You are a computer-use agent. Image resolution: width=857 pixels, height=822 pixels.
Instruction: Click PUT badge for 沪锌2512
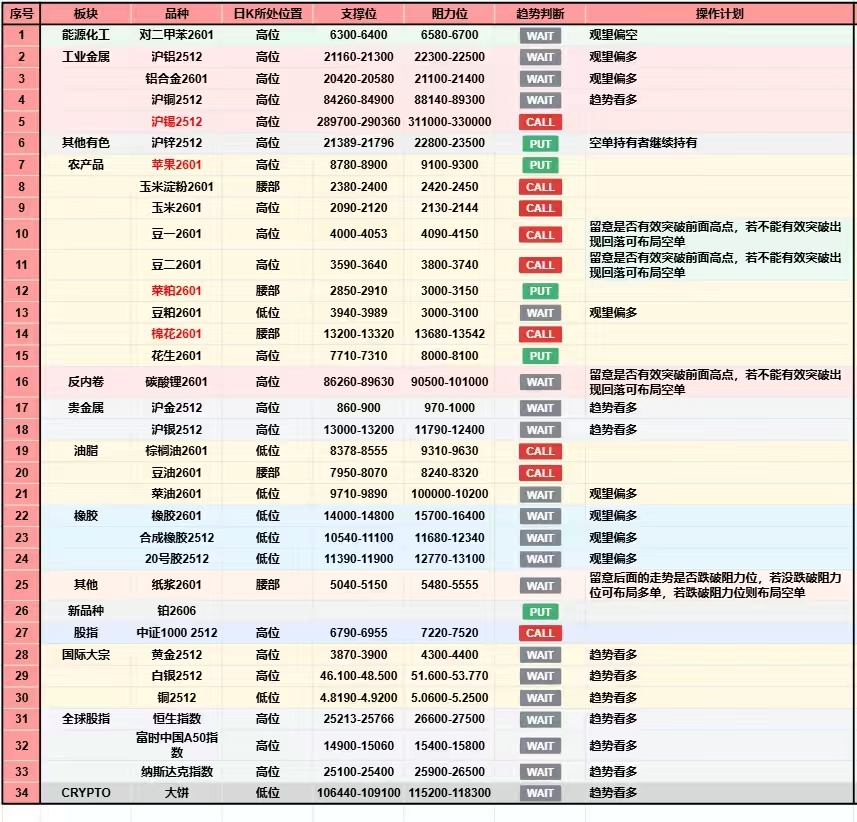click(540, 144)
